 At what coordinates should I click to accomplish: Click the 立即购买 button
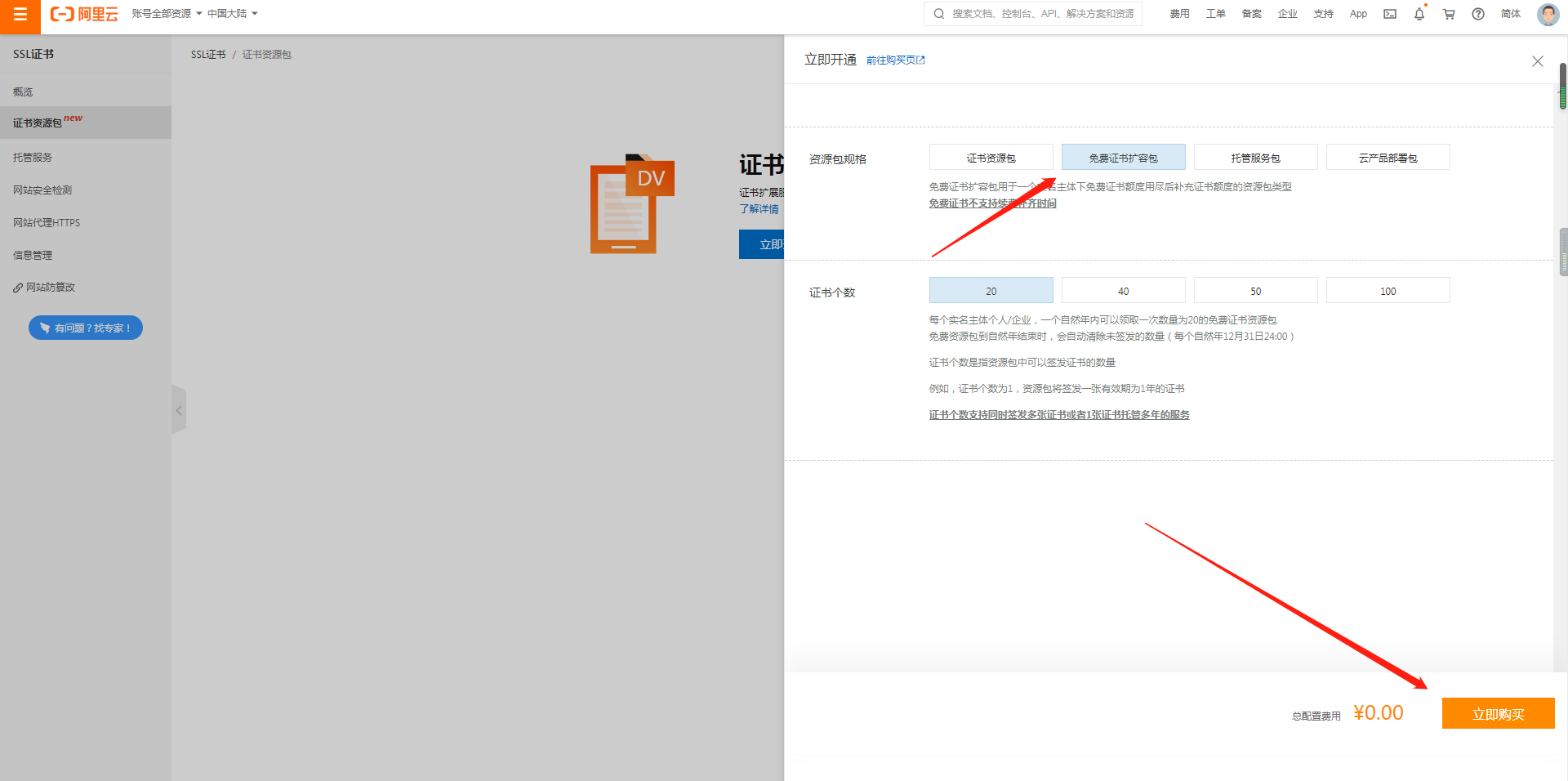1498,713
